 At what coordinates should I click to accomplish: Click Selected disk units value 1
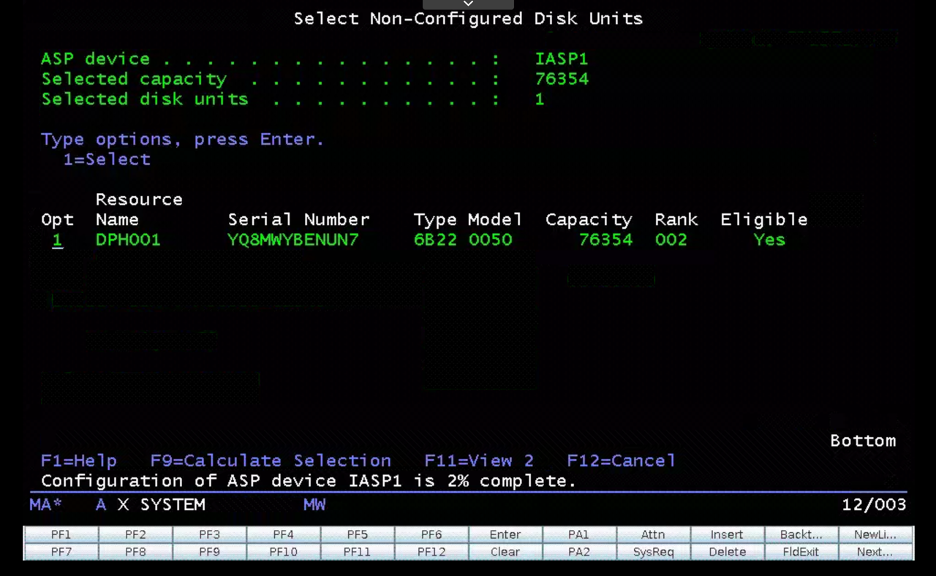tap(540, 99)
